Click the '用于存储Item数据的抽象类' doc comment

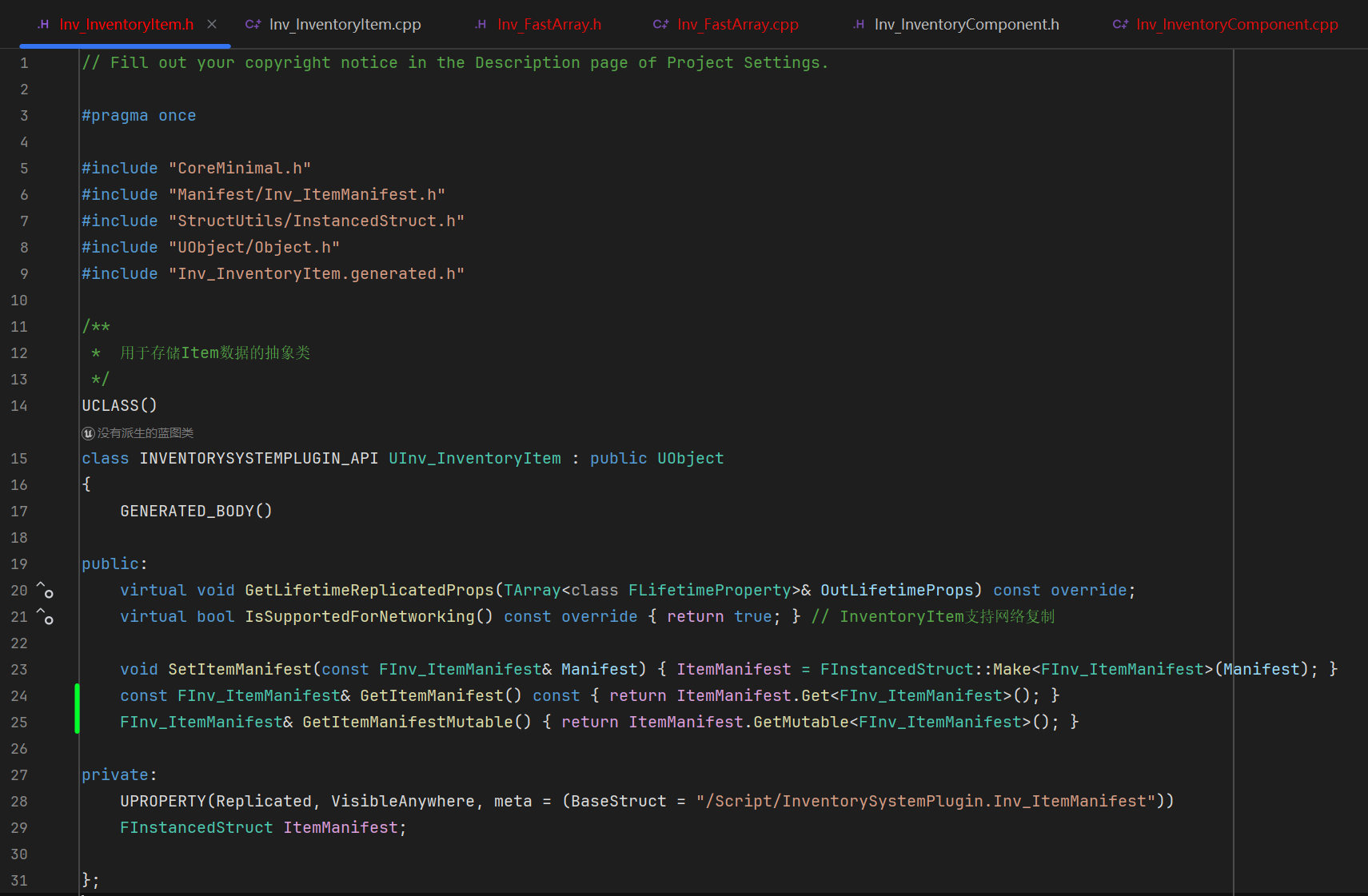[x=215, y=353]
